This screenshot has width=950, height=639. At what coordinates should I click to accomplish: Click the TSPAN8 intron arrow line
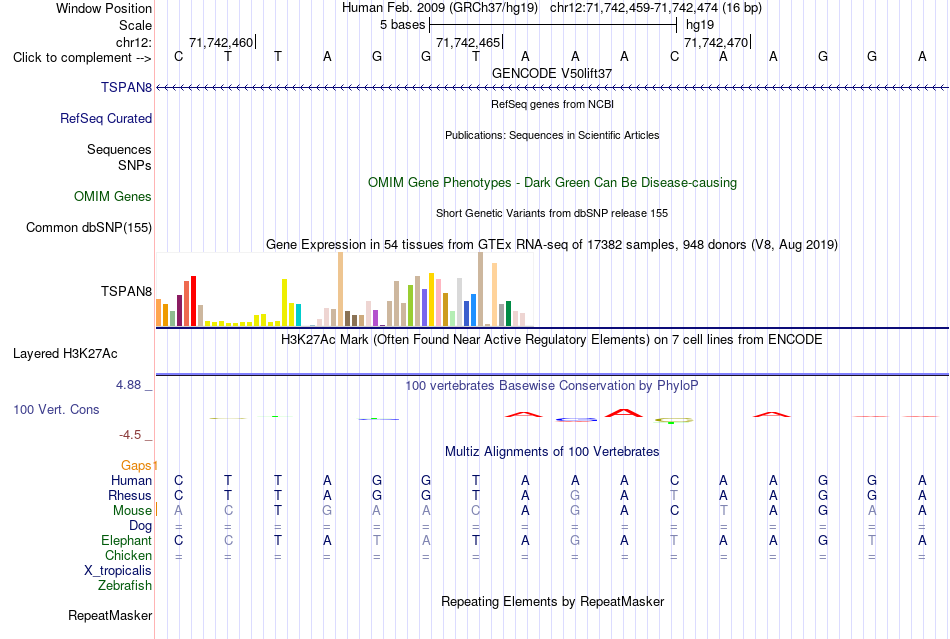tap(552, 88)
